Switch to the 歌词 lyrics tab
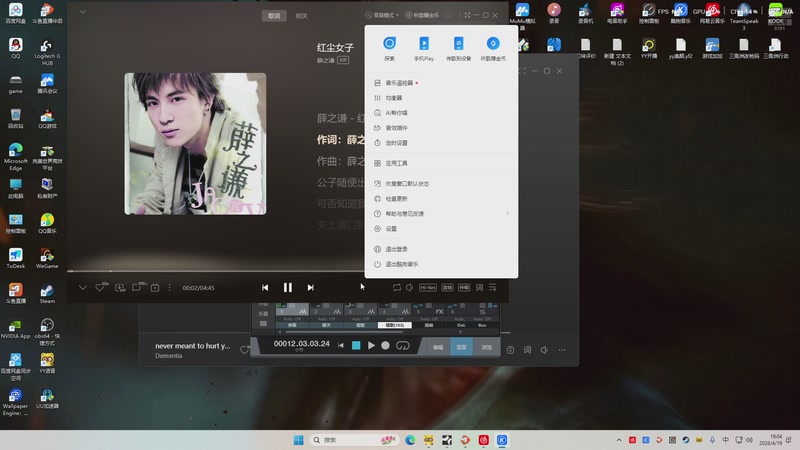800x450 pixels. click(274, 16)
